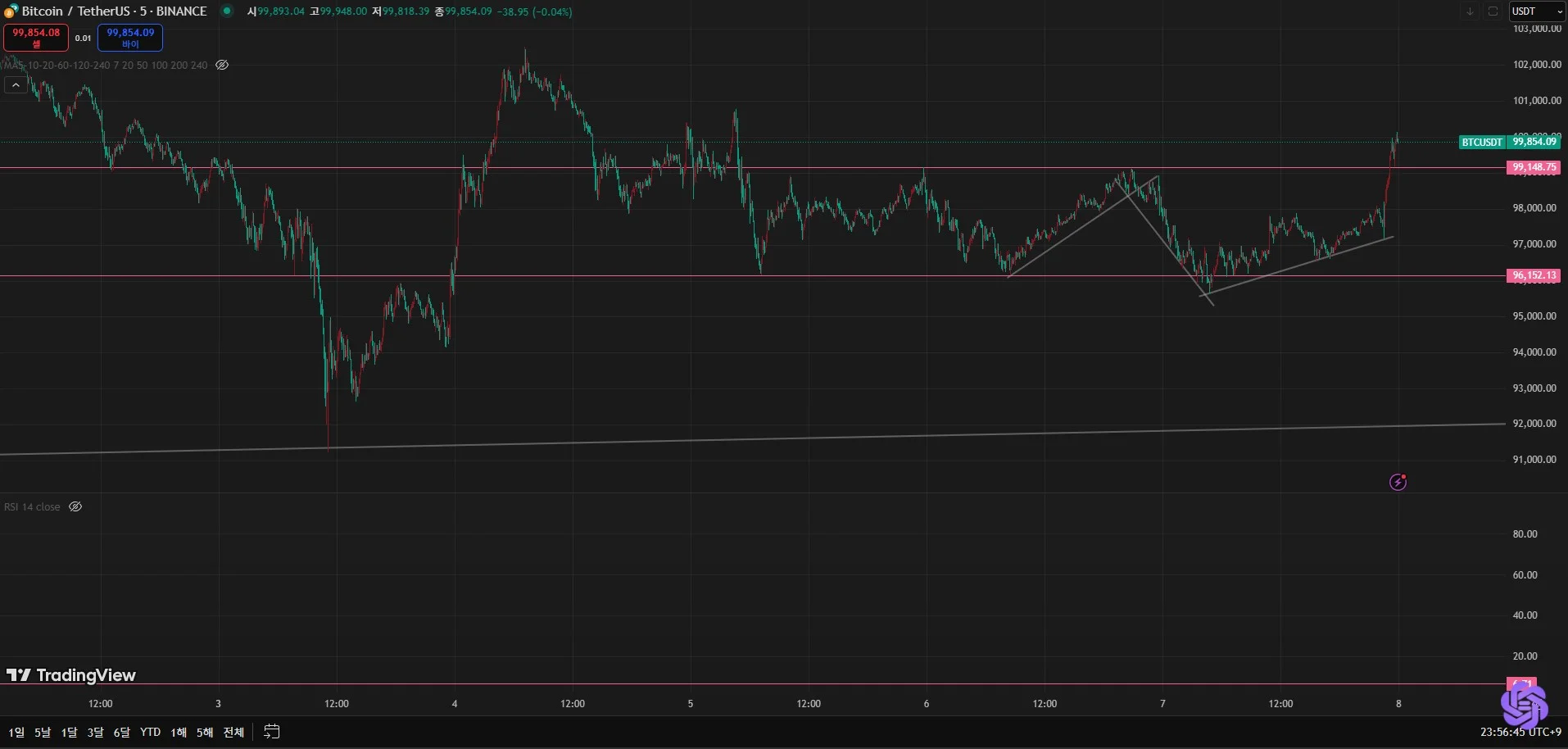
Task: Toggle visibility of the MA indicator
Action: (x=222, y=65)
